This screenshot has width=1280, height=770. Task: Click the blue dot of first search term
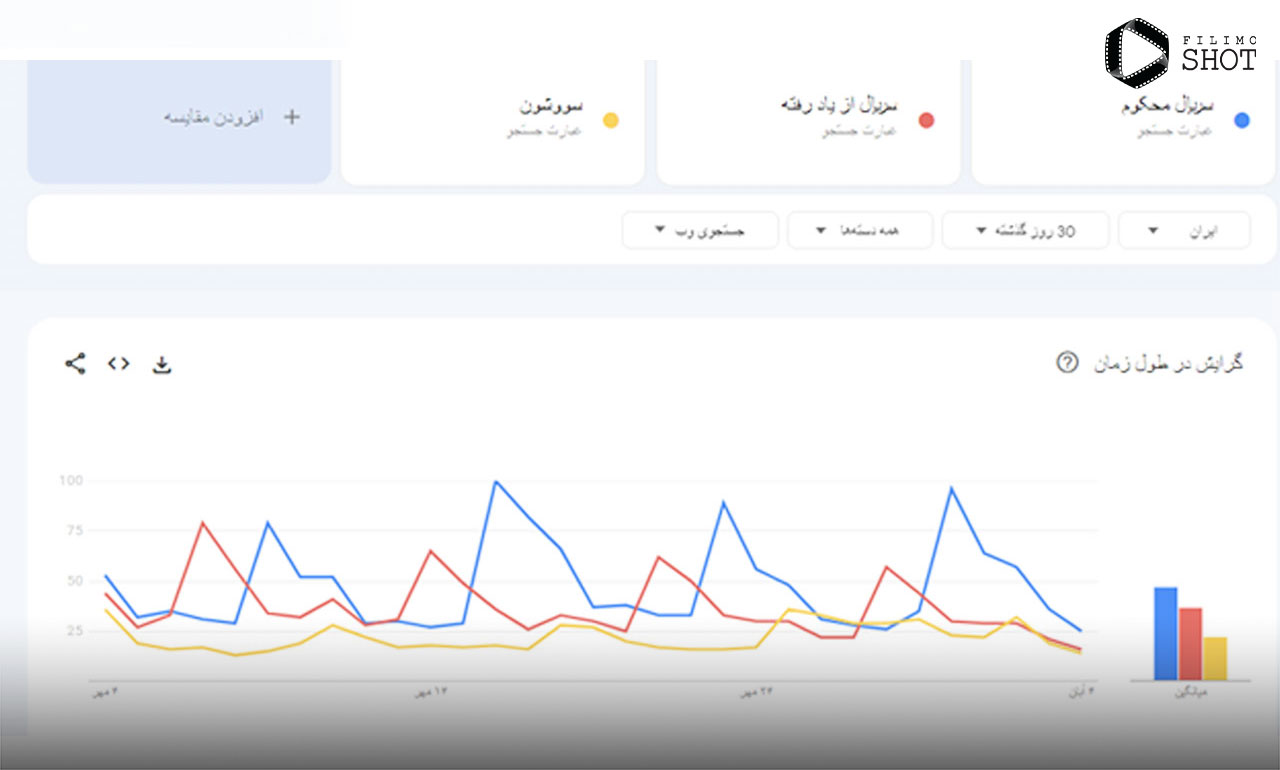[x=1242, y=120]
